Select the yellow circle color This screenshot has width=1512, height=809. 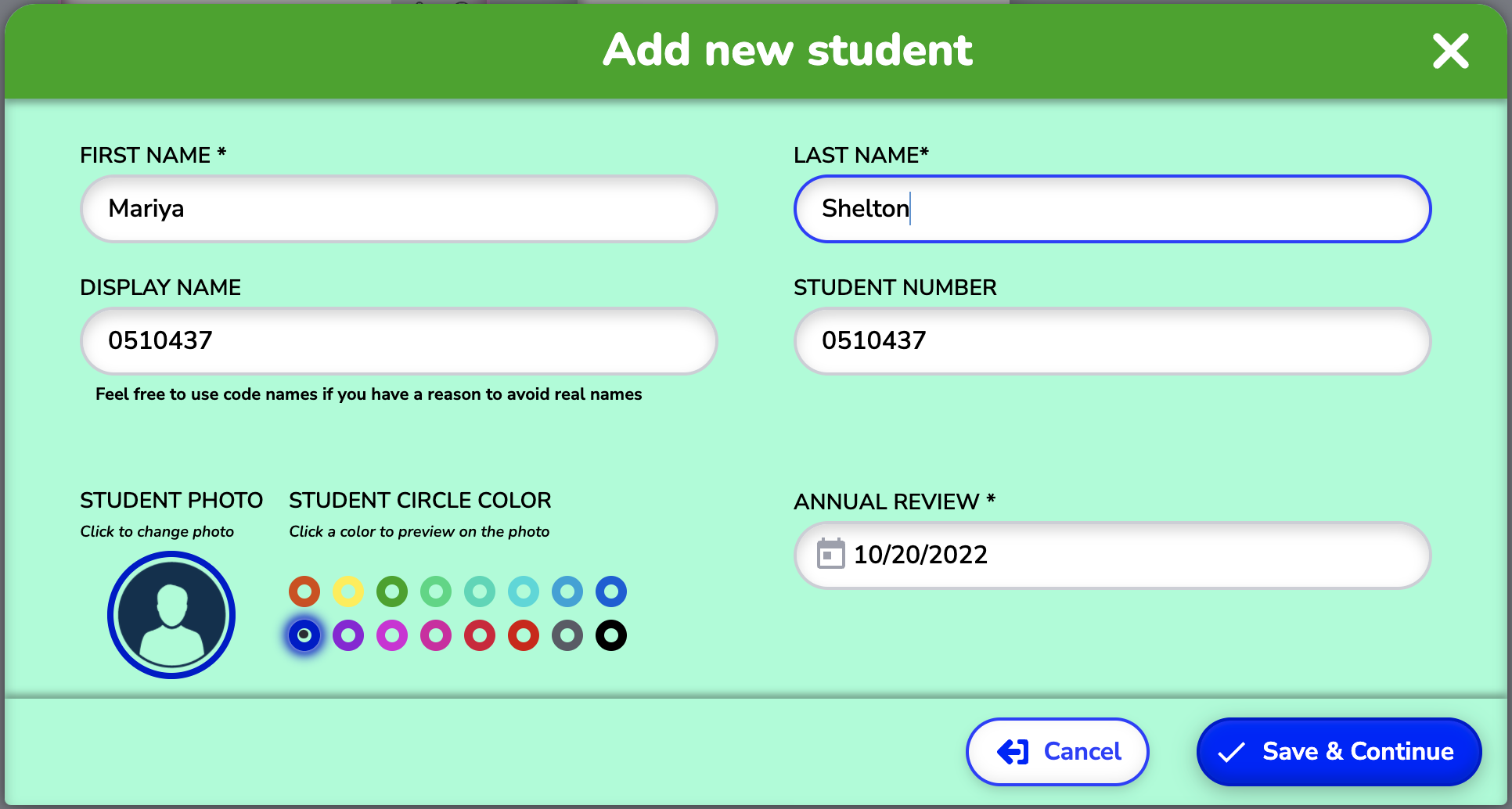point(348,591)
